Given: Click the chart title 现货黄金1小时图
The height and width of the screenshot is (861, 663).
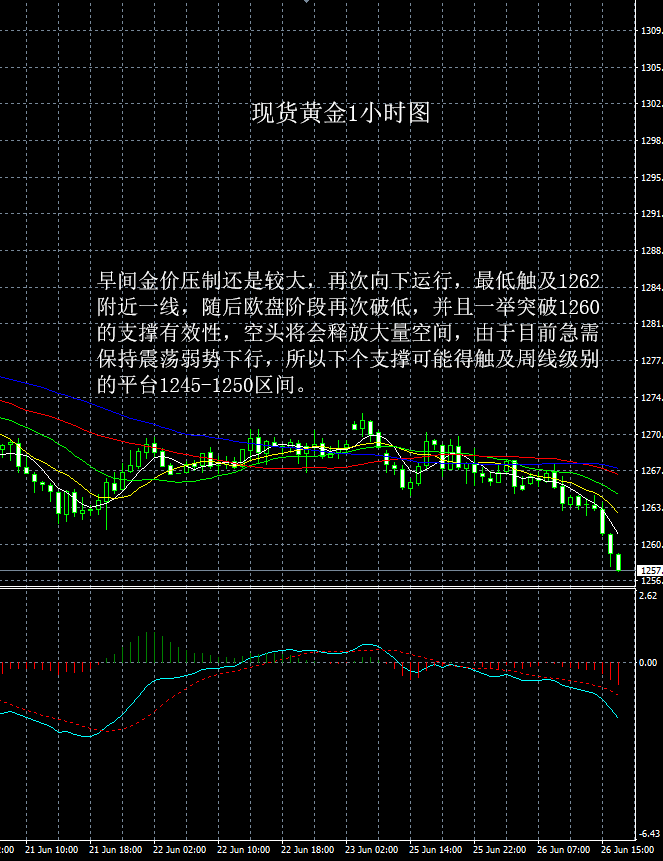Looking at the screenshot, I should tap(341, 113).
